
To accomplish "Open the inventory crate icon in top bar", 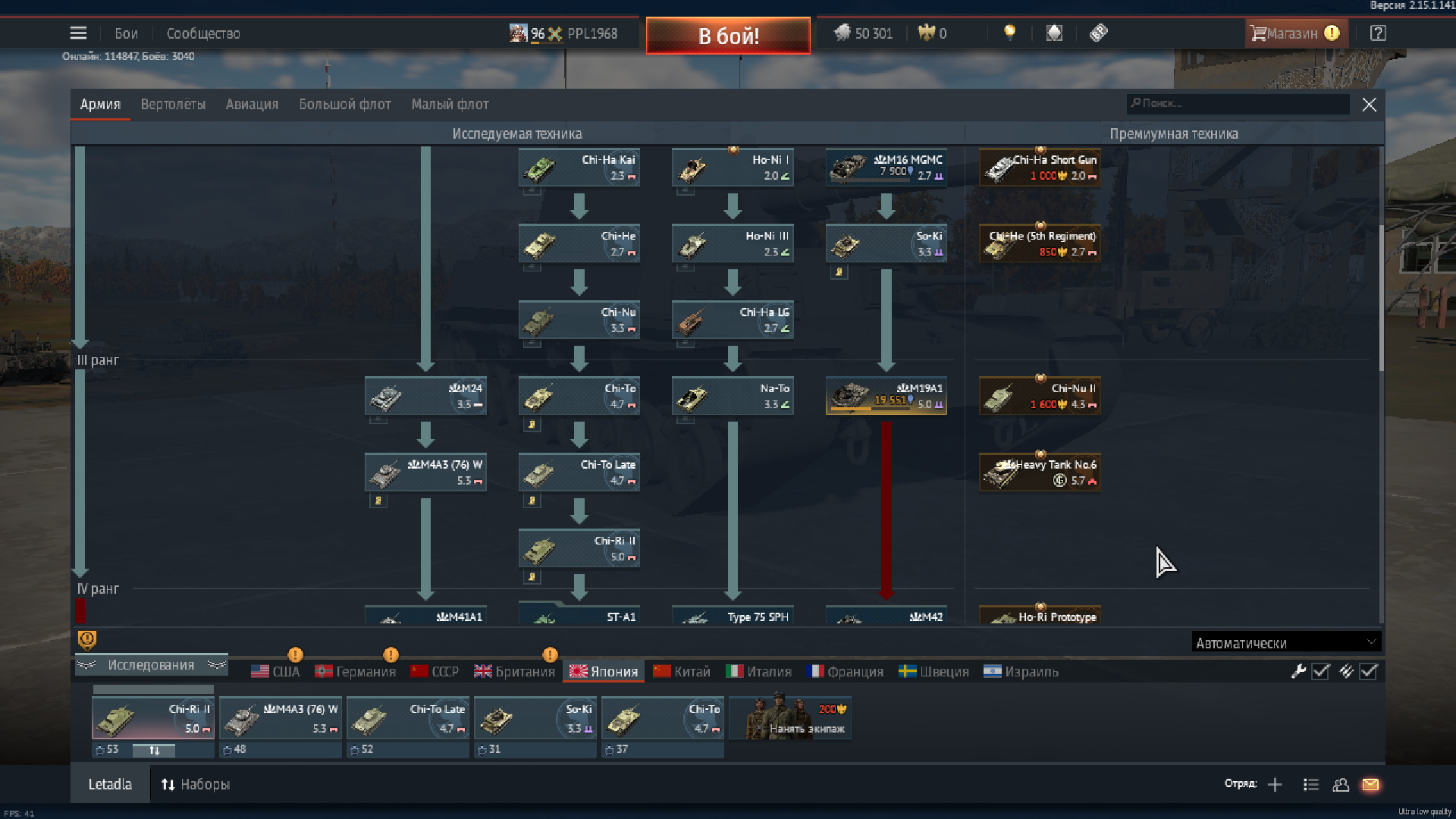I will 1054,33.
